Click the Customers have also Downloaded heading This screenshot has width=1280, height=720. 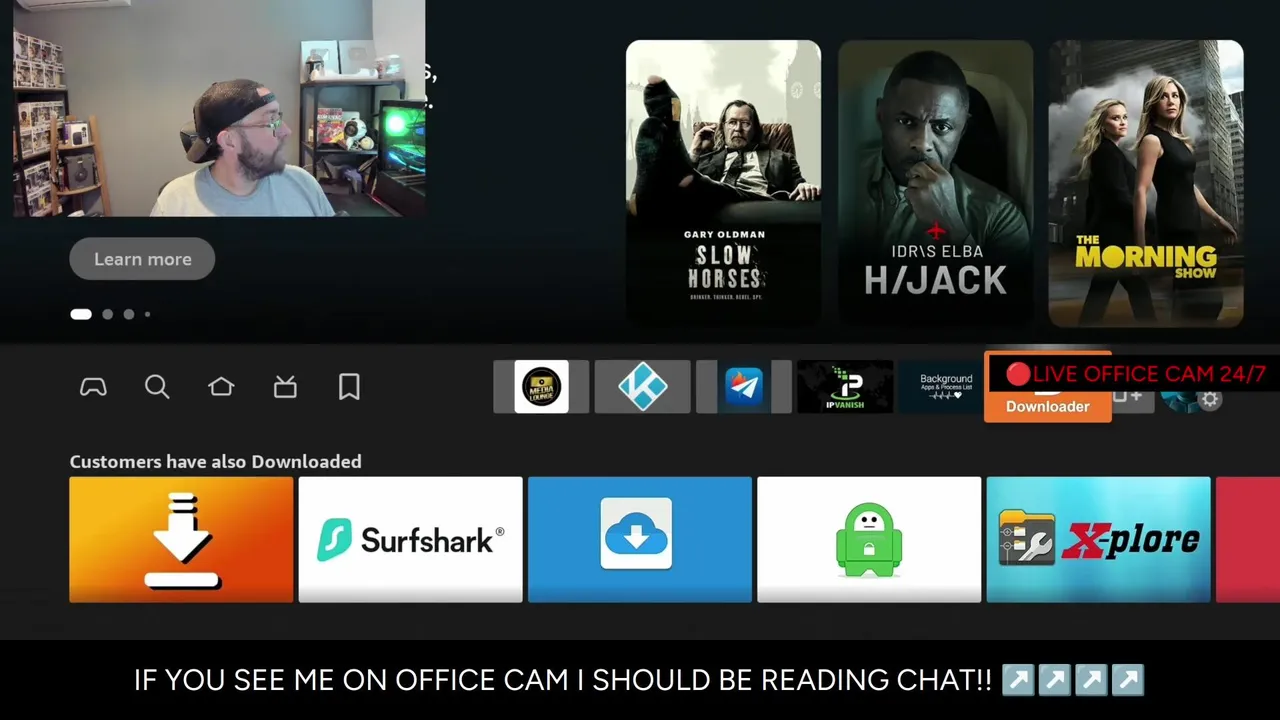(x=215, y=461)
